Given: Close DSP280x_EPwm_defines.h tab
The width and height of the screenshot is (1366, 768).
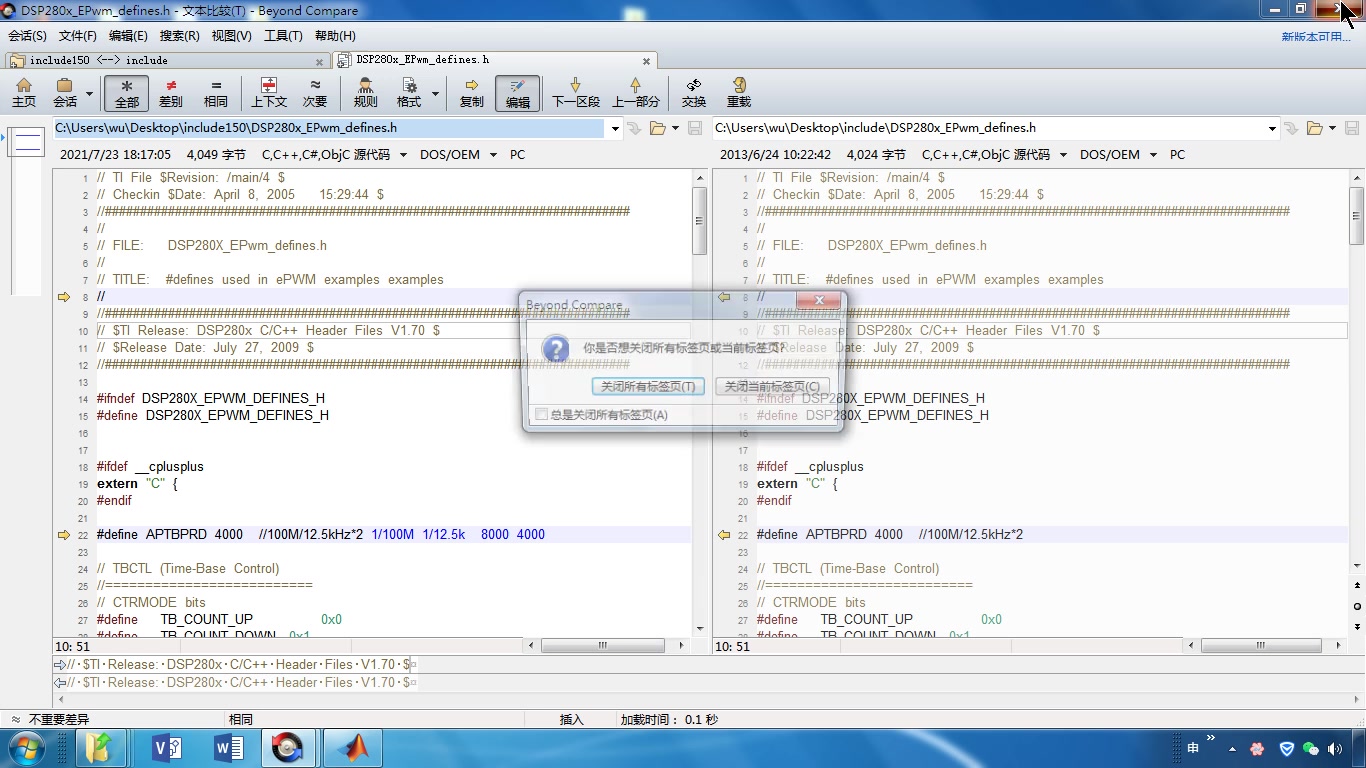Looking at the screenshot, I should [x=646, y=61].
